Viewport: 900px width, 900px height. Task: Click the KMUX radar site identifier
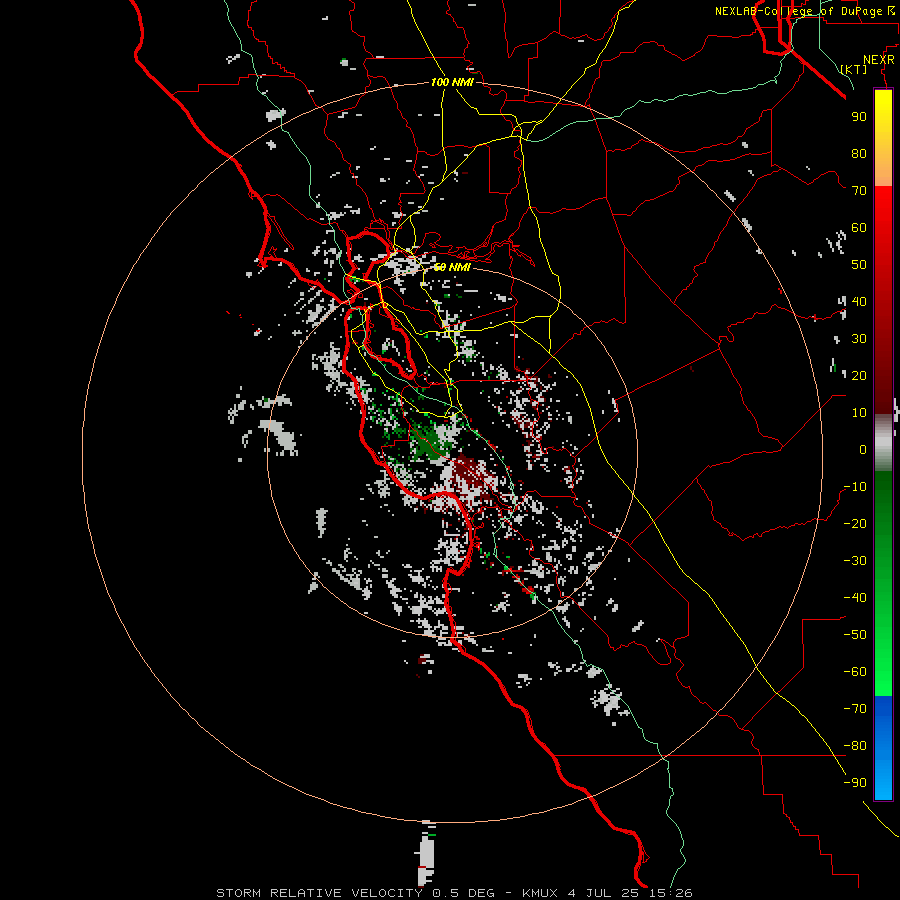point(540,893)
